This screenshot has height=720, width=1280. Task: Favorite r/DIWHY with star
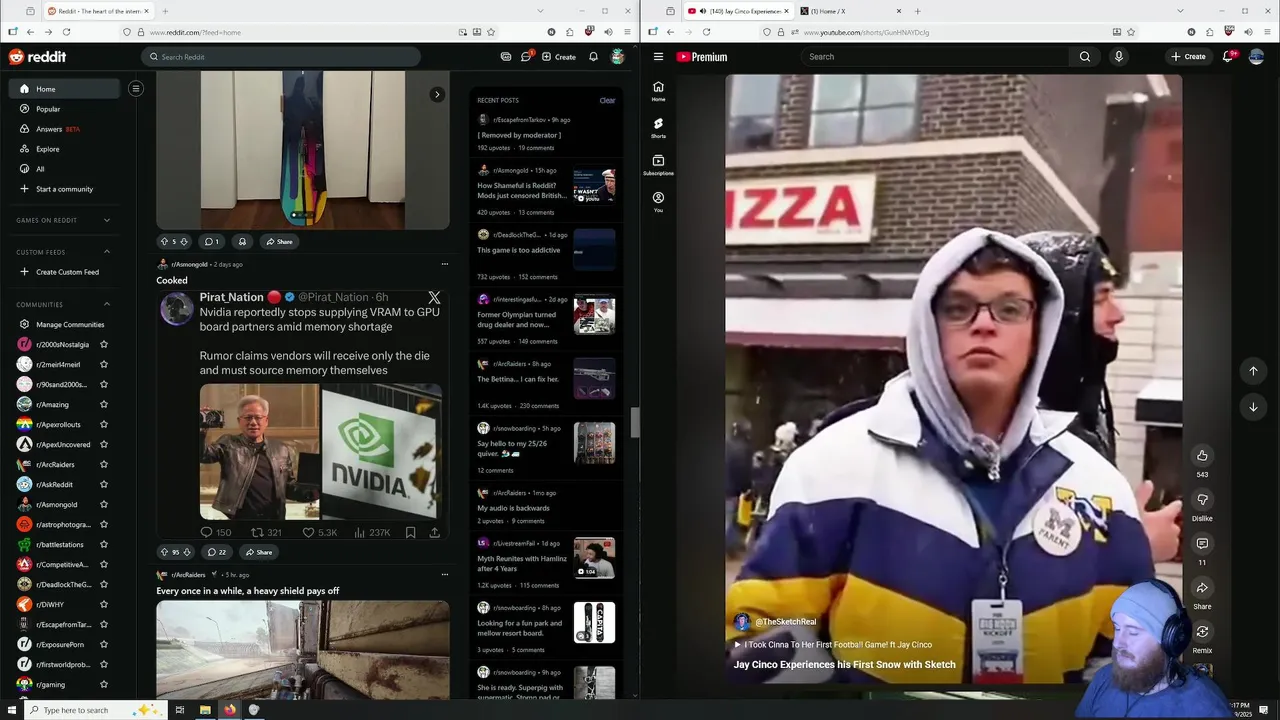coord(103,604)
